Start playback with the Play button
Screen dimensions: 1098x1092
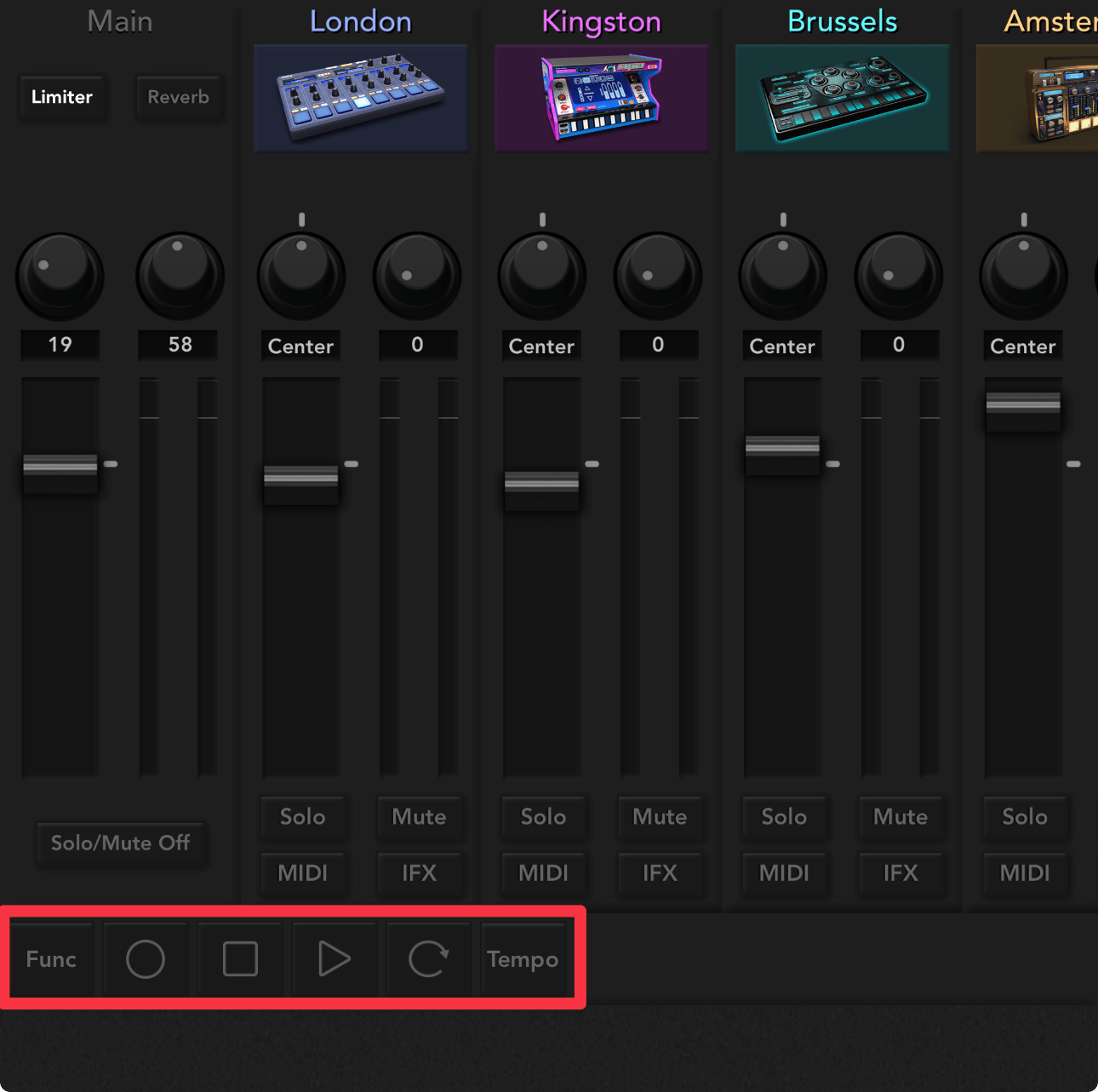coord(335,959)
